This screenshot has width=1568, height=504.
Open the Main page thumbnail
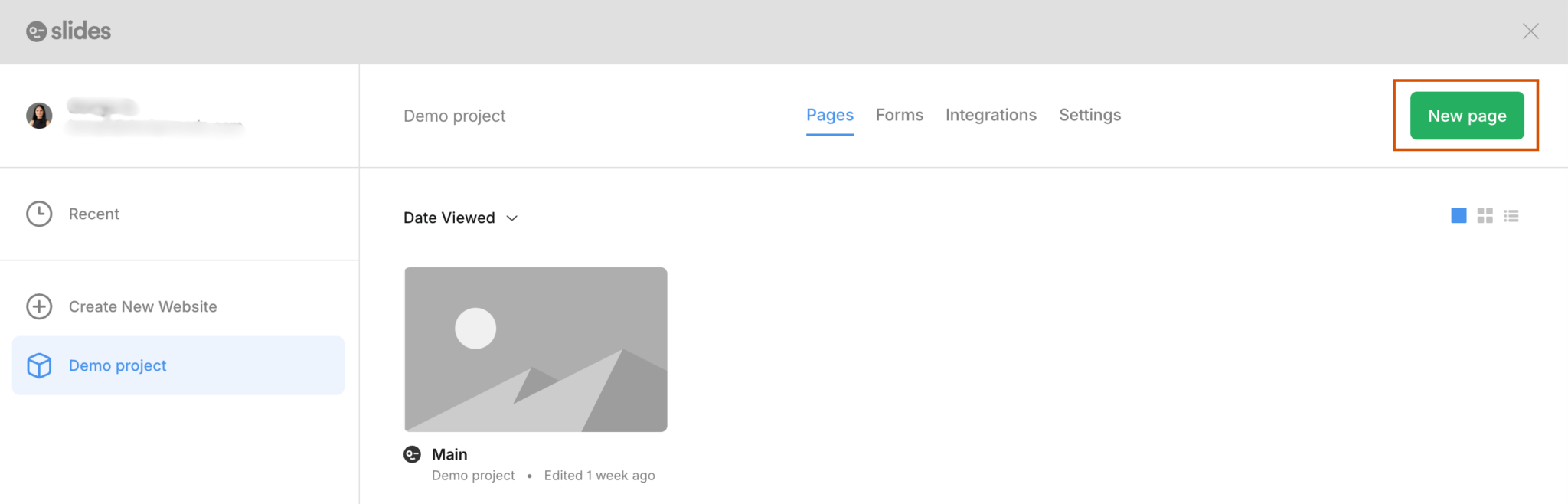[535, 349]
